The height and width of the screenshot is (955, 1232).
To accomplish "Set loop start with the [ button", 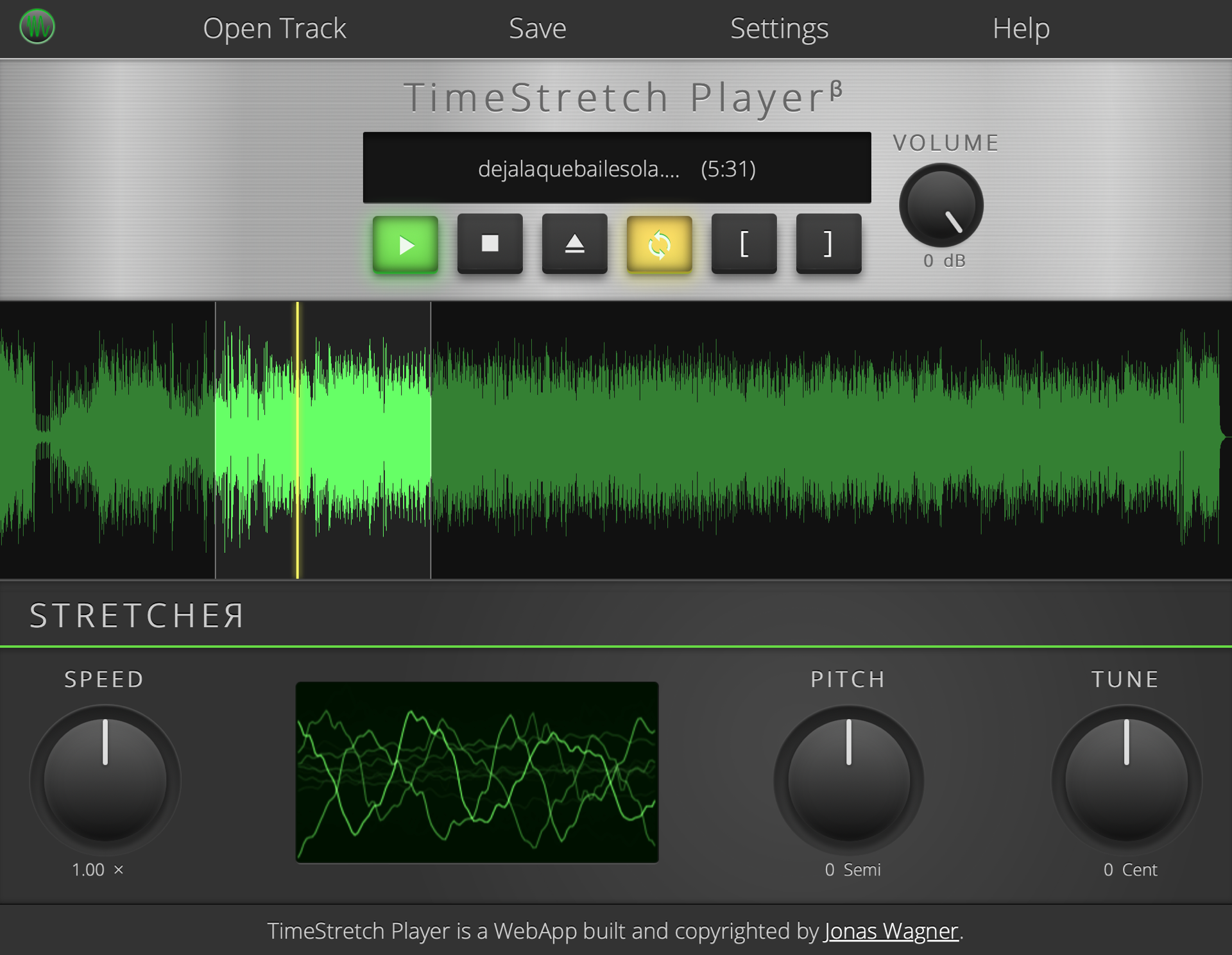I will (744, 244).
